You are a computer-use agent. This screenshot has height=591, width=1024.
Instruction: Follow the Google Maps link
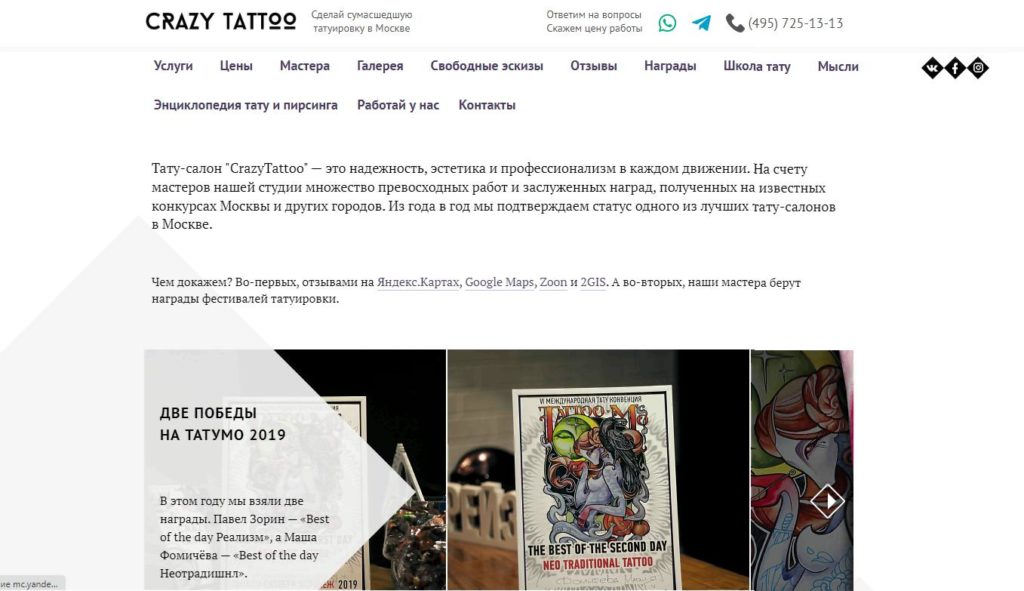pyautogui.click(x=499, y=282)
